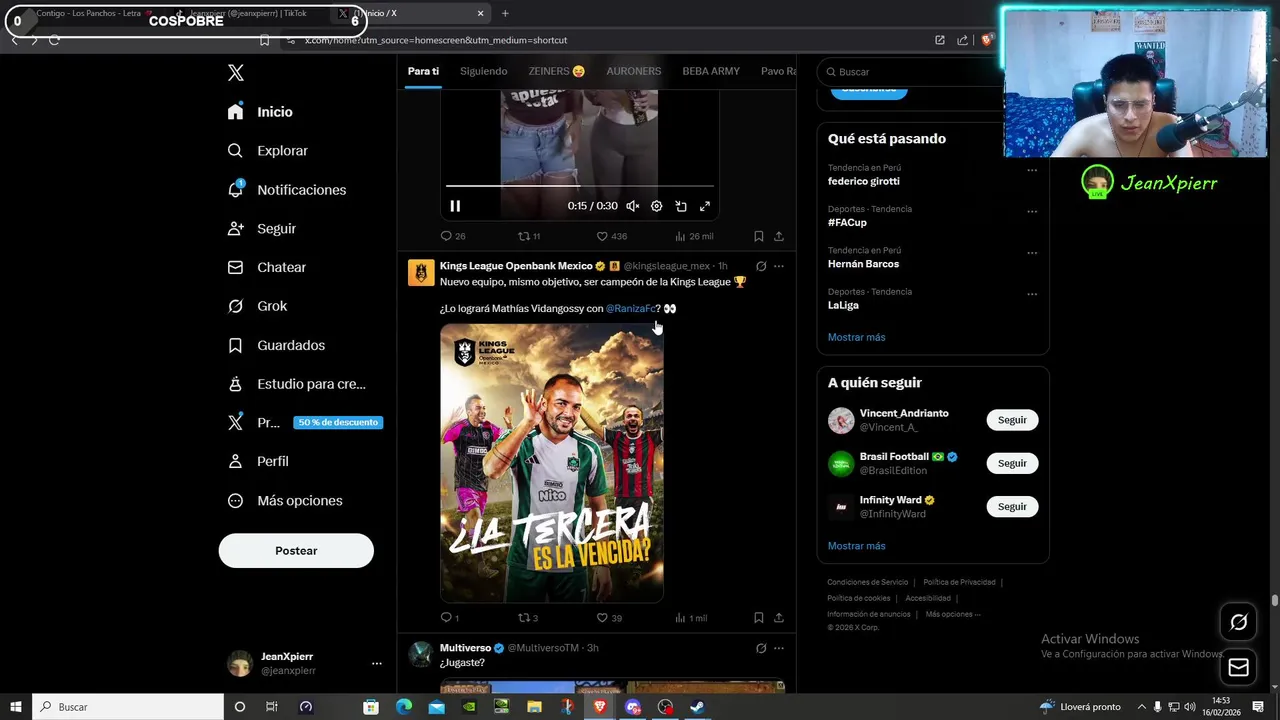The image size is (1280, 720).
Task: Expand Más opciones in the sidebar
Action: pos(285,501)
